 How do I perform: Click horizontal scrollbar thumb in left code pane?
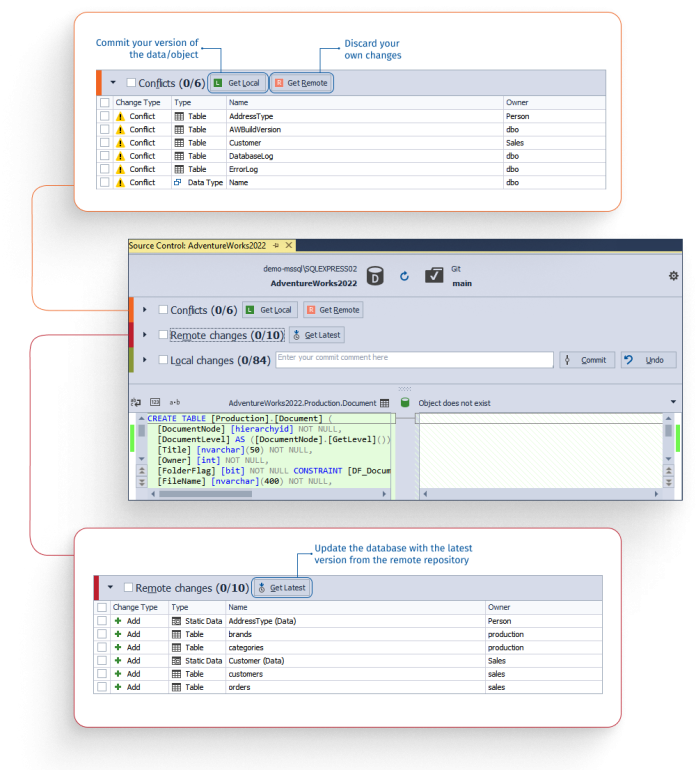[x=205, y=494]
